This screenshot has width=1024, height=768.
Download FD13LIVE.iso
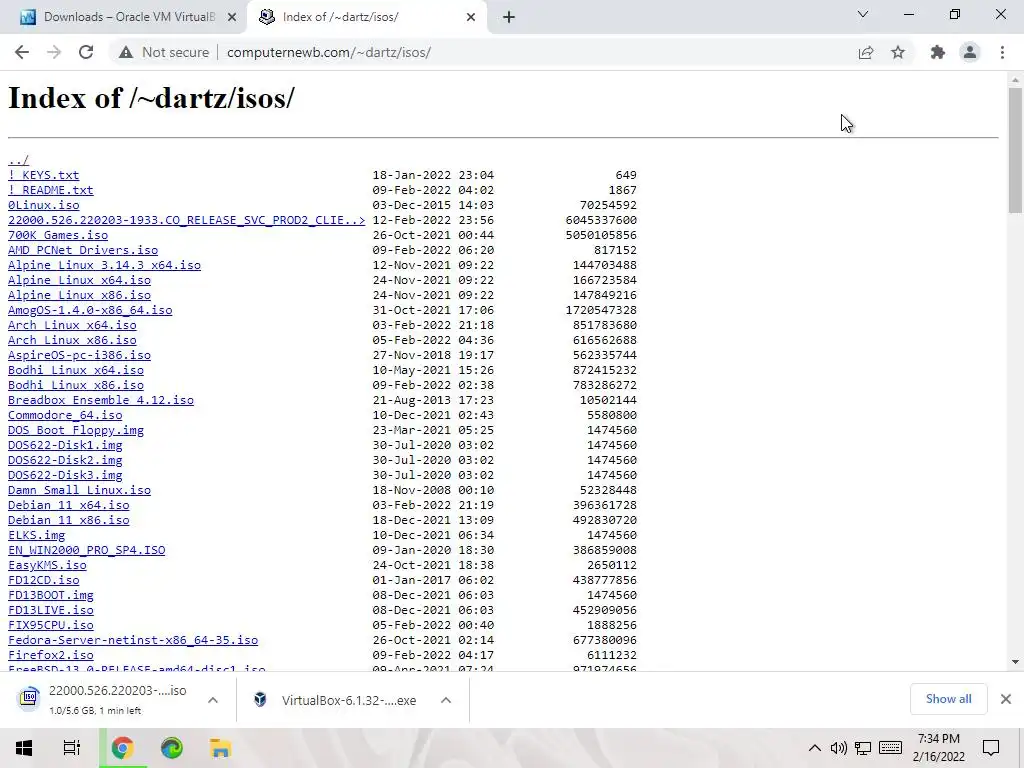click(x=50, y=611)
